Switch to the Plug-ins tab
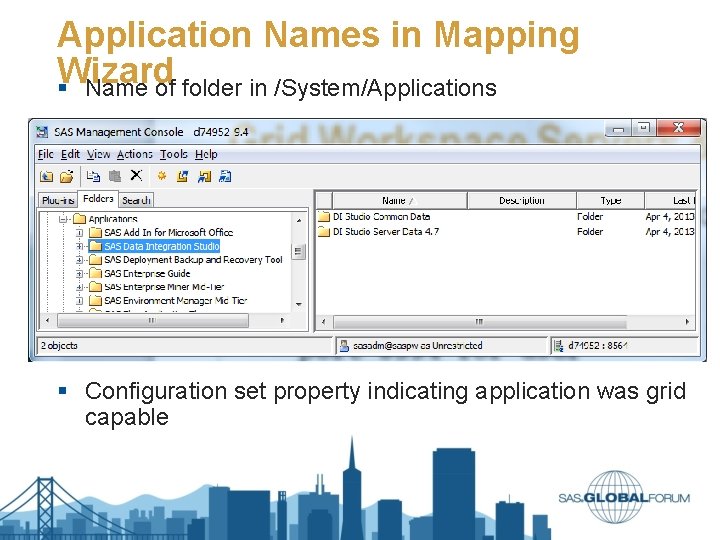The height and width of the screenshot is (540, 720). tap(58, 200)
